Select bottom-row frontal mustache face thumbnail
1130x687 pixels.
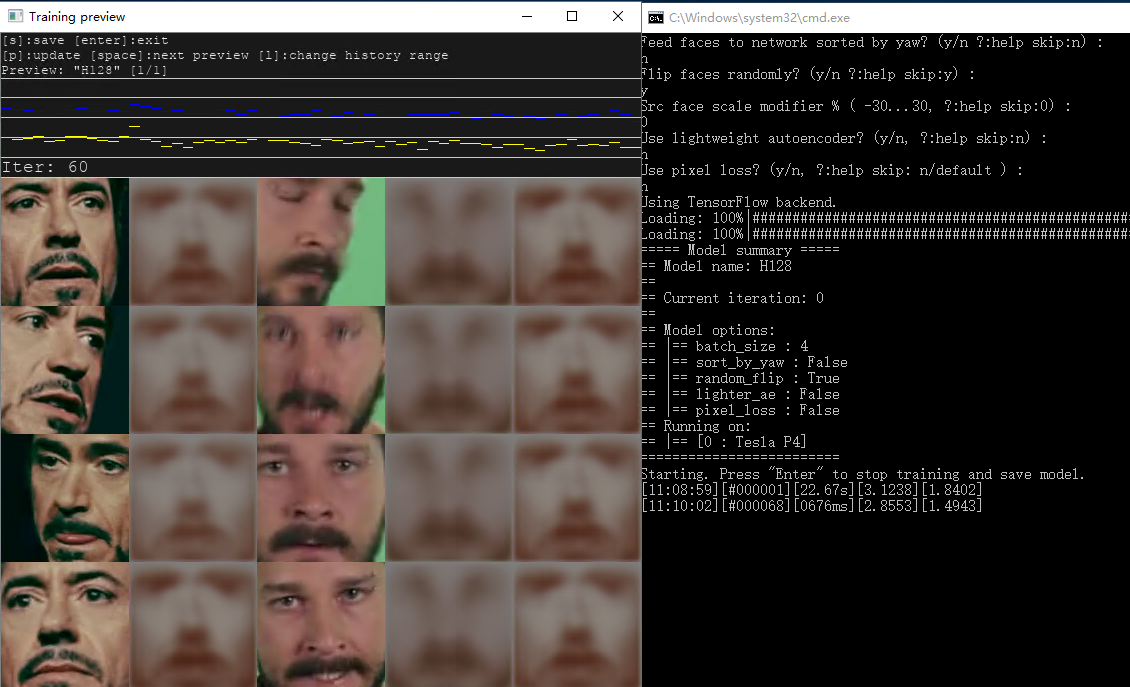click(x=321, y=624)
